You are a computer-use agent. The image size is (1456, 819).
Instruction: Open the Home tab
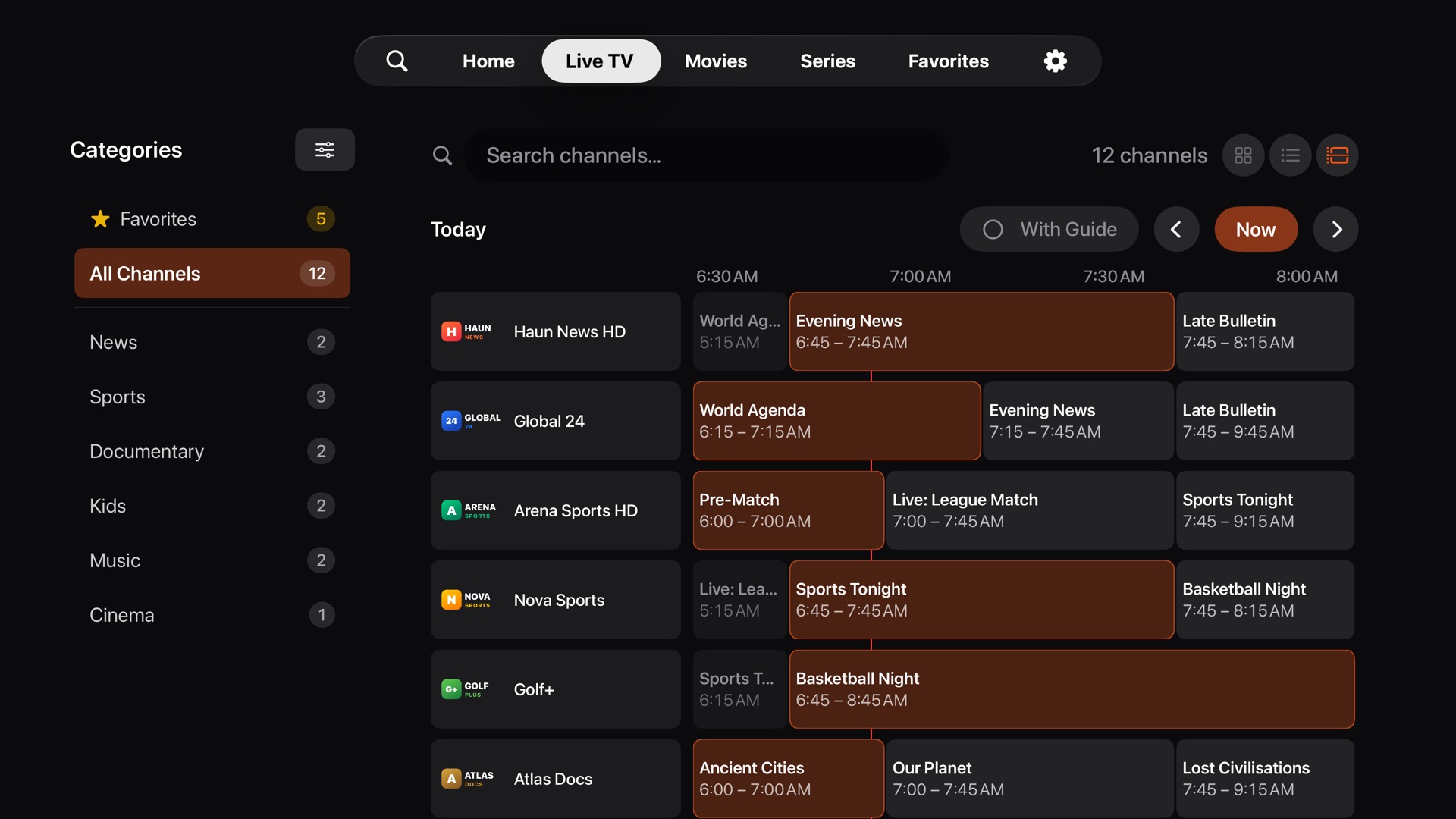point(488,61)
